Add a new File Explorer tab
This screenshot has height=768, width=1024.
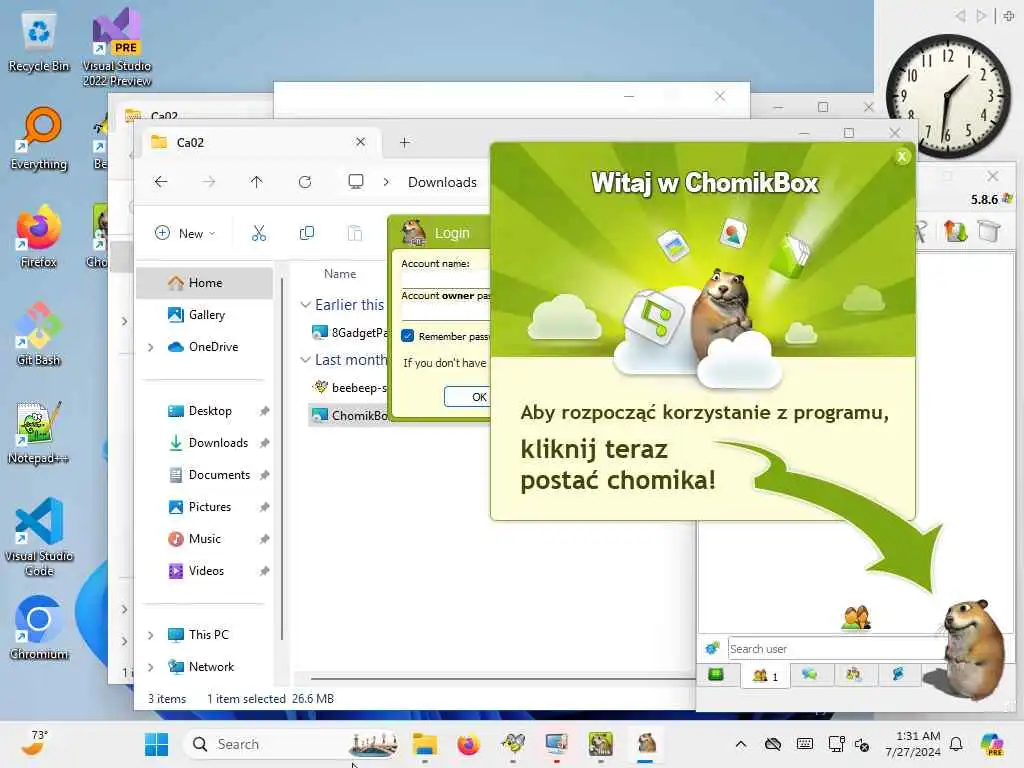click(x=405, y=142)
